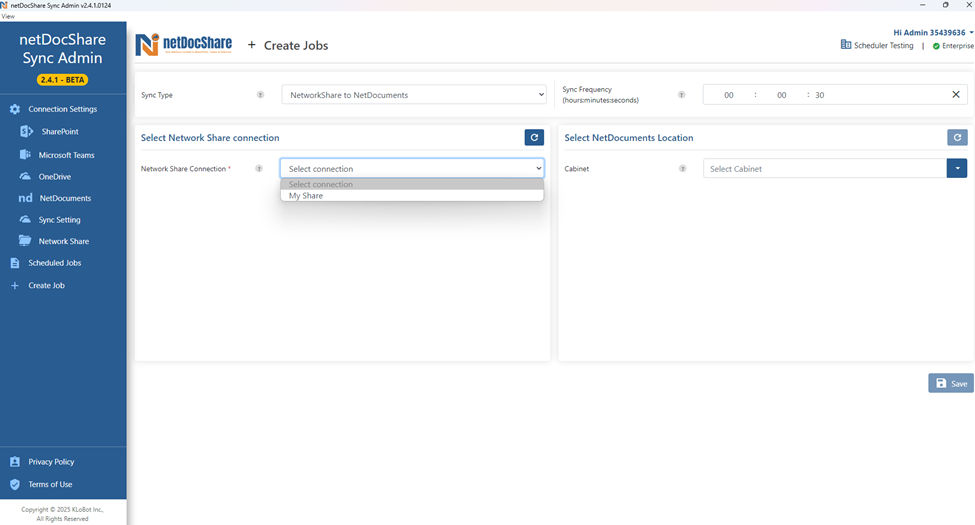Open the Sync Type dropdown
Image resolution: width=975 pixels, height=525 pixels.
pyautogui.click(x=414, y=95)
